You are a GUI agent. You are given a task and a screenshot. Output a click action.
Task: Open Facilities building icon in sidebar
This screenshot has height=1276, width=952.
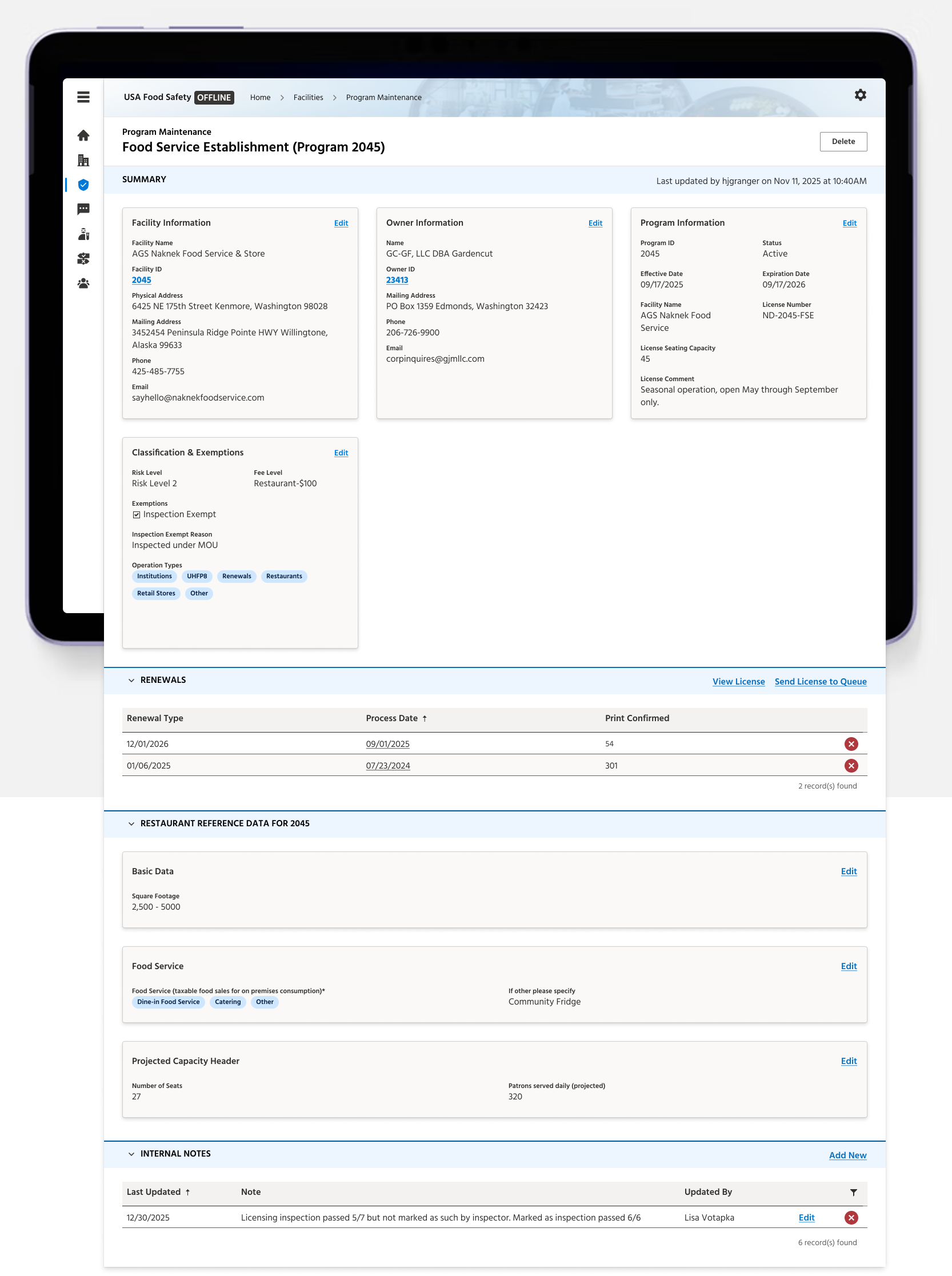tap(83, 159)
